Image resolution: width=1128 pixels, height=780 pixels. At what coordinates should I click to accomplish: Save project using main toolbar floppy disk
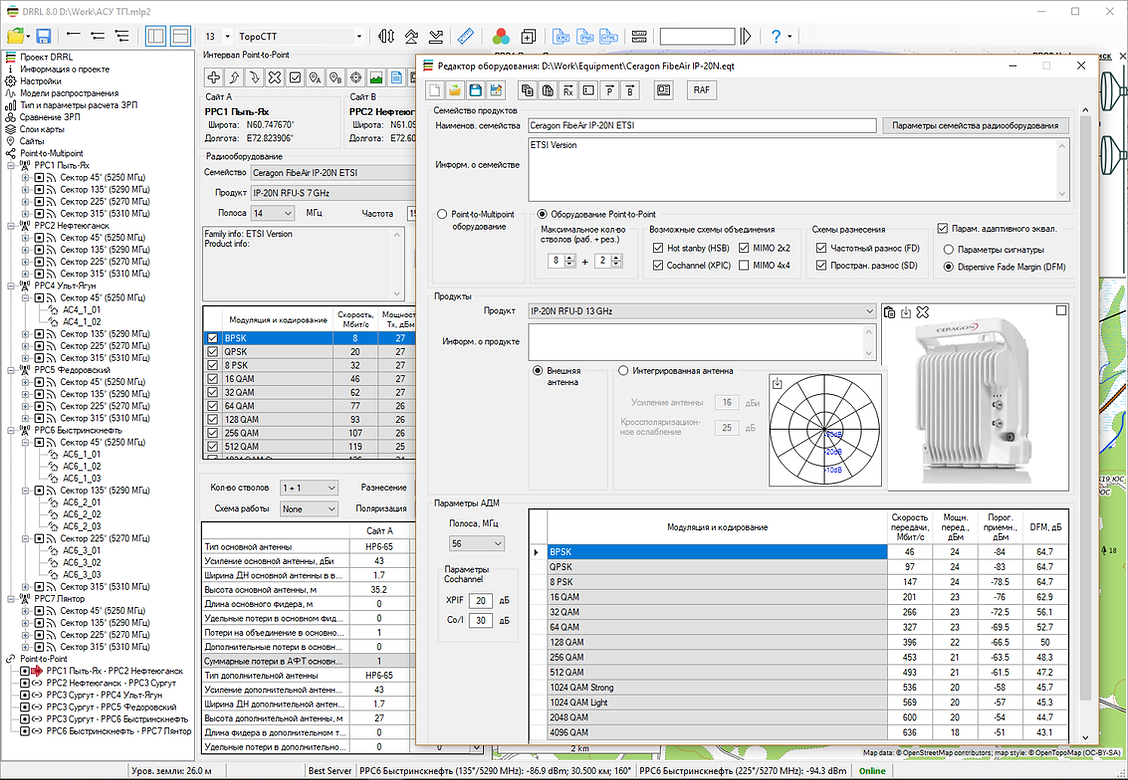point(43,36)
